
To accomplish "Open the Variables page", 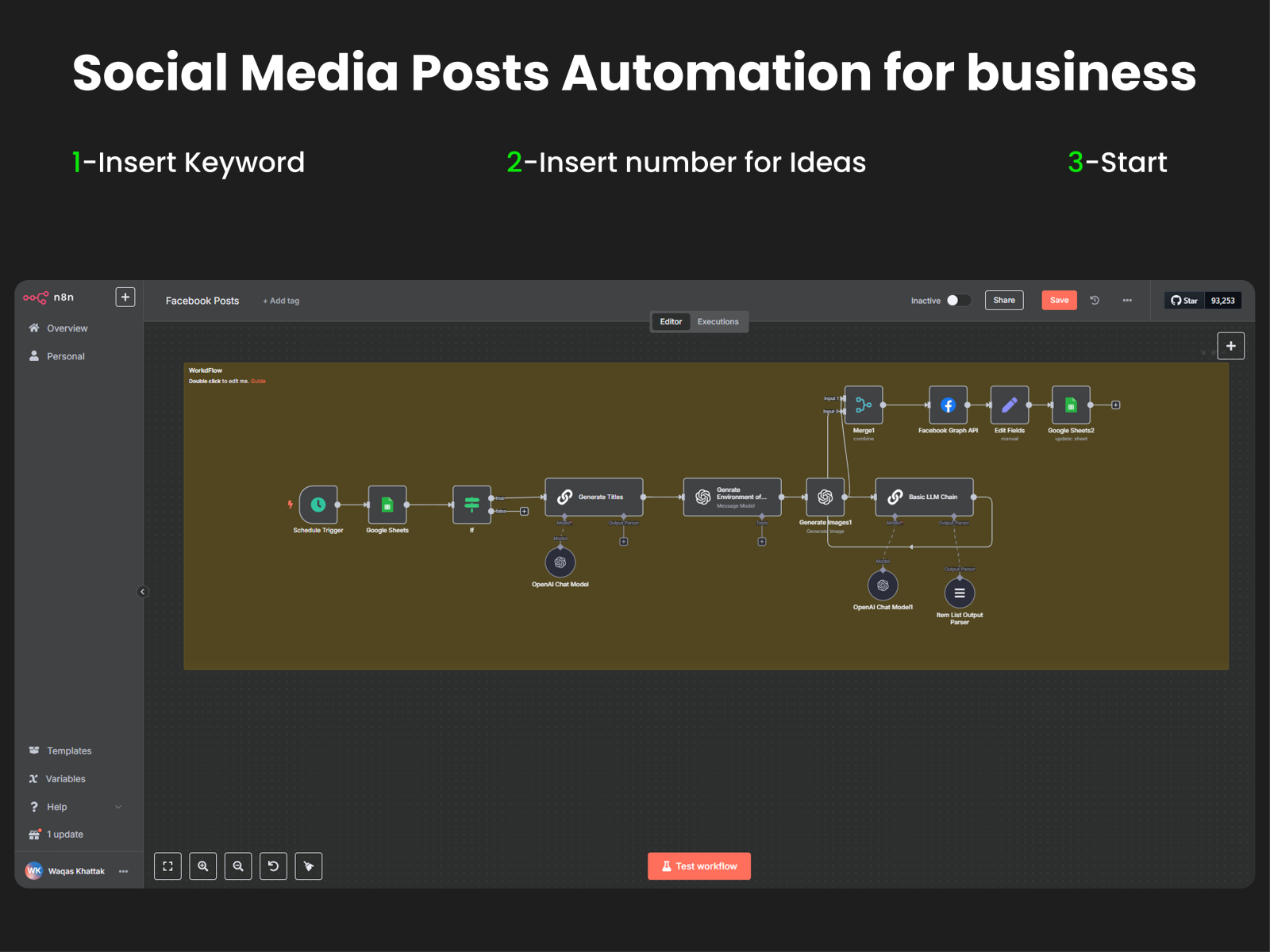I will (65, 779).
